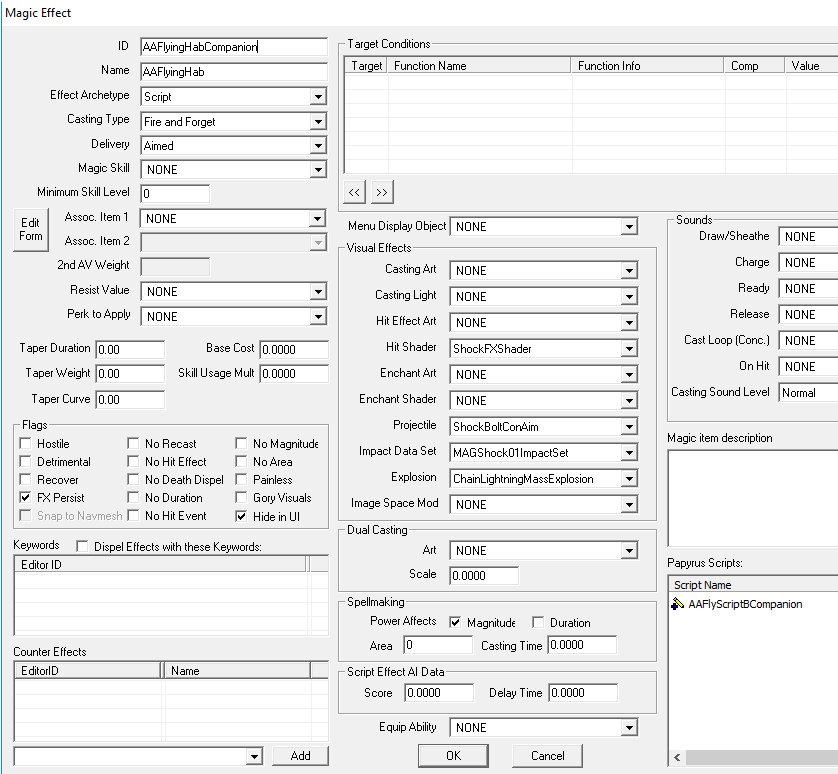
Task: Open the Counter Effects selection dropdown
Action: pyautogui.click(x=254, y=756)
